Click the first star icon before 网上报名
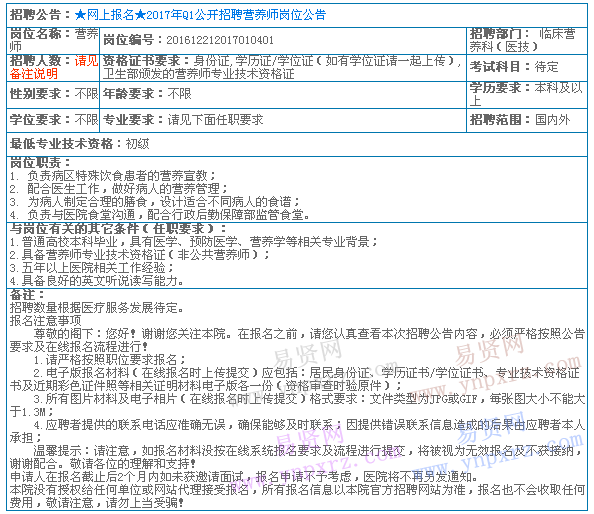 pyautogui.click(x=80, y=15)
